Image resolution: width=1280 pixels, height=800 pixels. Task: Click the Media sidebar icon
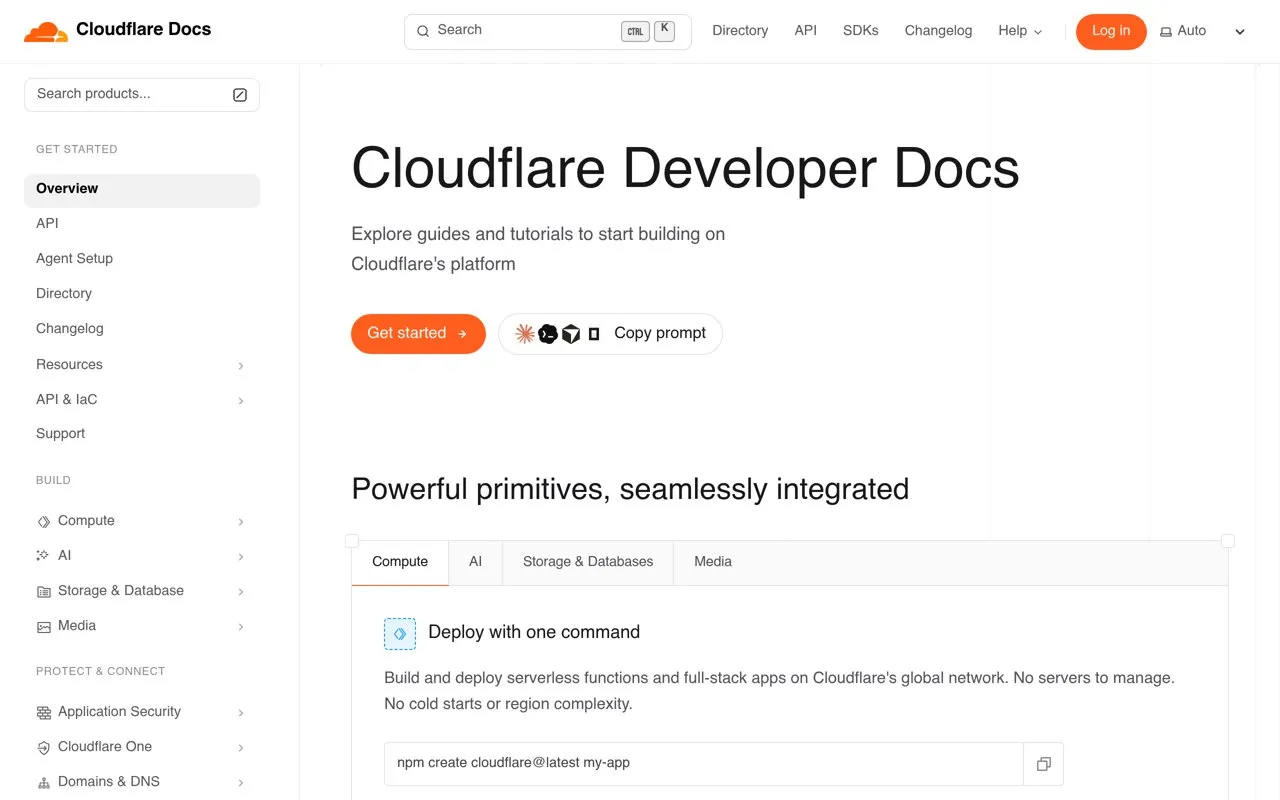pyautogui.click(x=43, y=626)
